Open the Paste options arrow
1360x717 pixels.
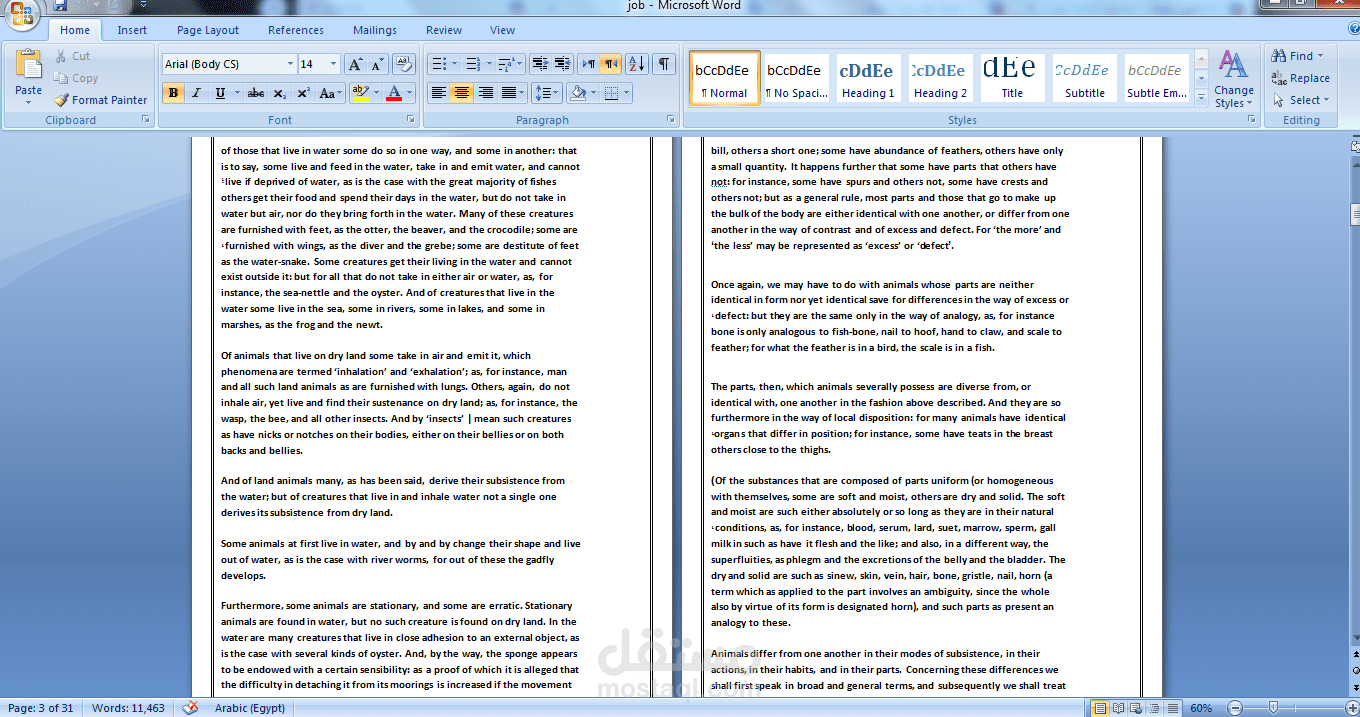click(x=28, y=102)
